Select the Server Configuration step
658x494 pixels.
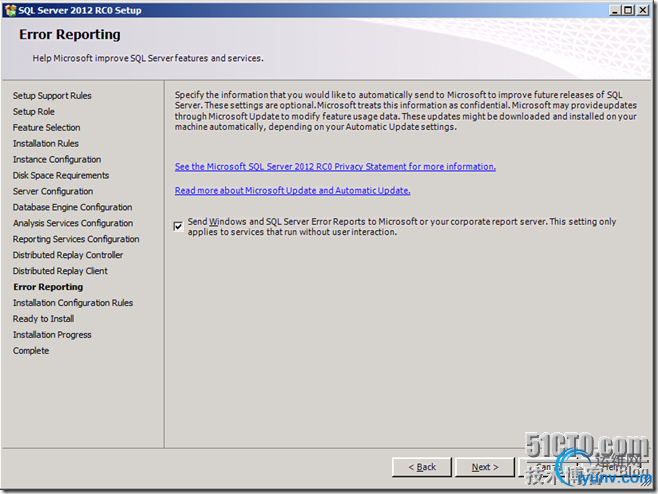click(53, 191)
